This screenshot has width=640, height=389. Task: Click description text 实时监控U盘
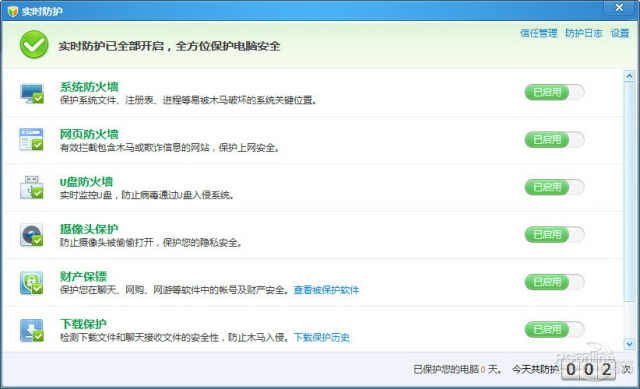pyautogui.click(x=147, y=195)
